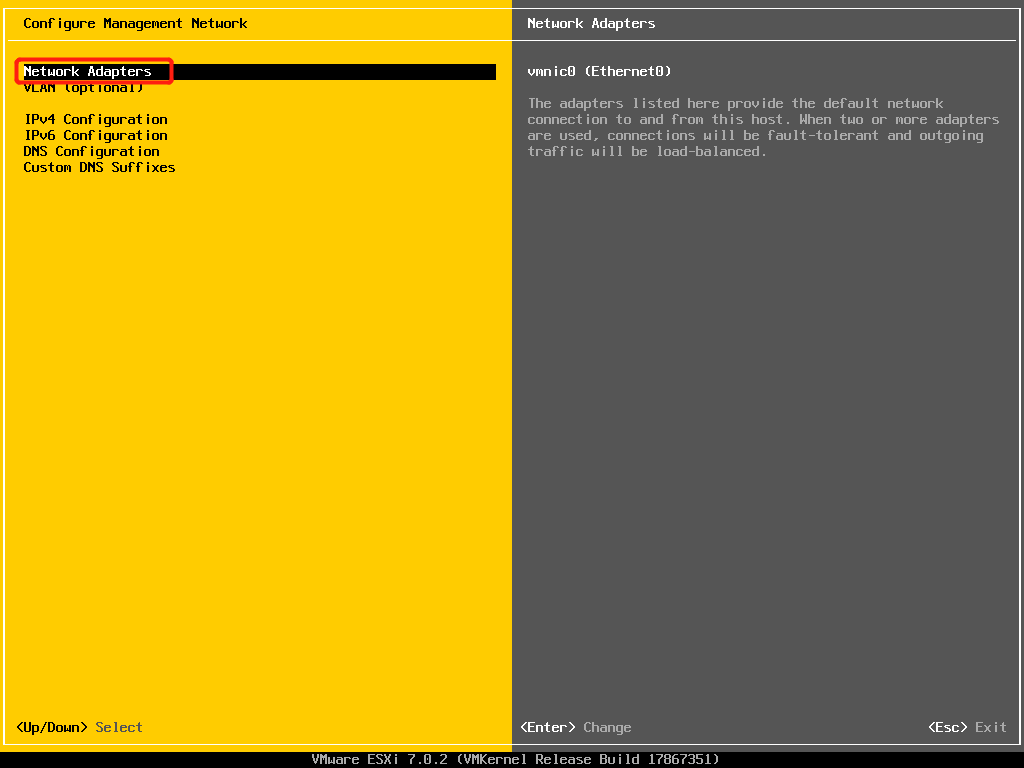Click the VMware ESXi 7.0.2 build text
The width and height of the screenshot is (1024, 768).
pyautogui.click(x=515, y=759)
